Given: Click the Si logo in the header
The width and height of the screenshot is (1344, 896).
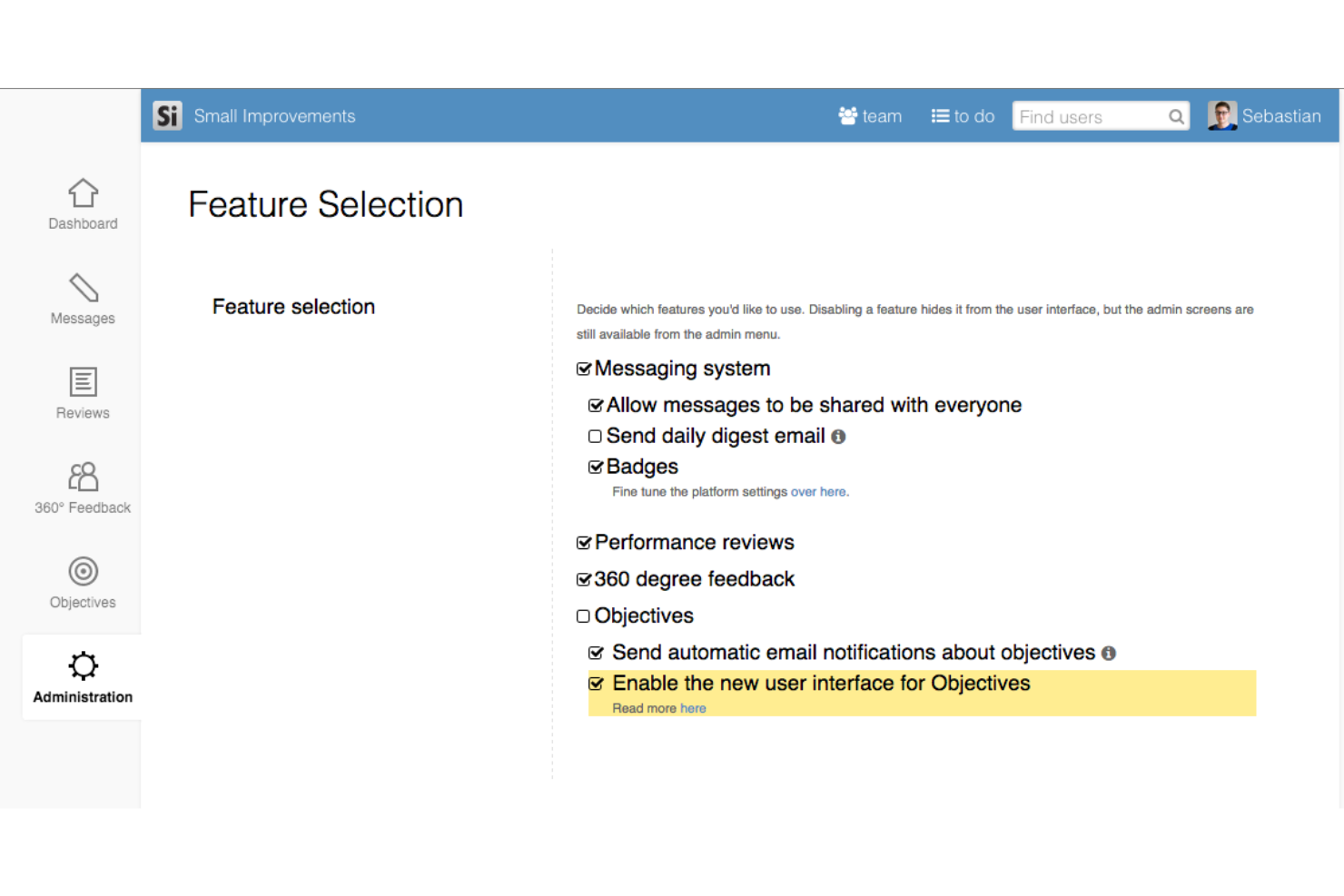Looking at the screenshot, I should tap(167, 115).
